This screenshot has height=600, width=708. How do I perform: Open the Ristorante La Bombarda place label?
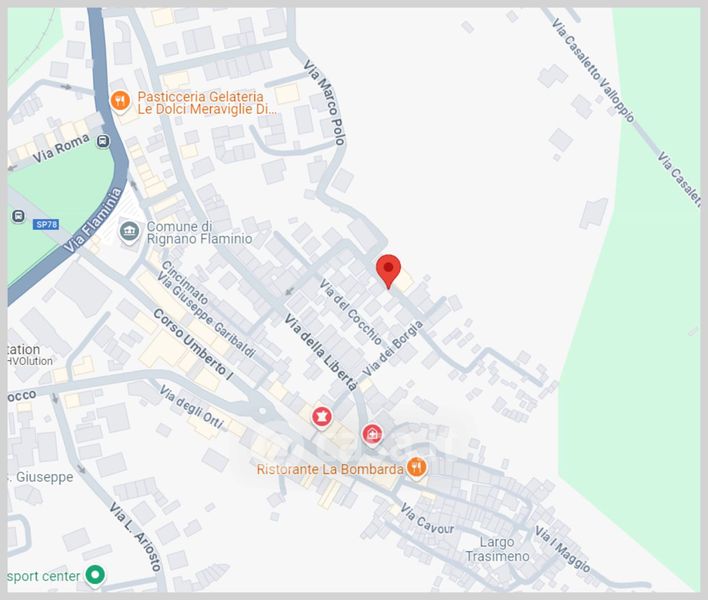[330, 468]
